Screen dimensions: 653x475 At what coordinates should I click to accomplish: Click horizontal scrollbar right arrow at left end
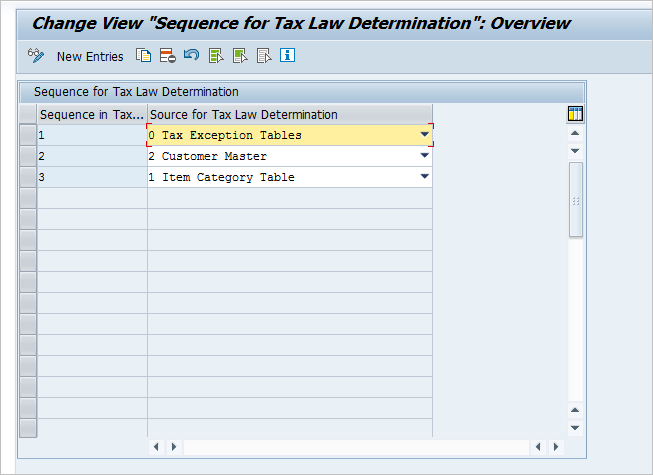click(174, 447)
